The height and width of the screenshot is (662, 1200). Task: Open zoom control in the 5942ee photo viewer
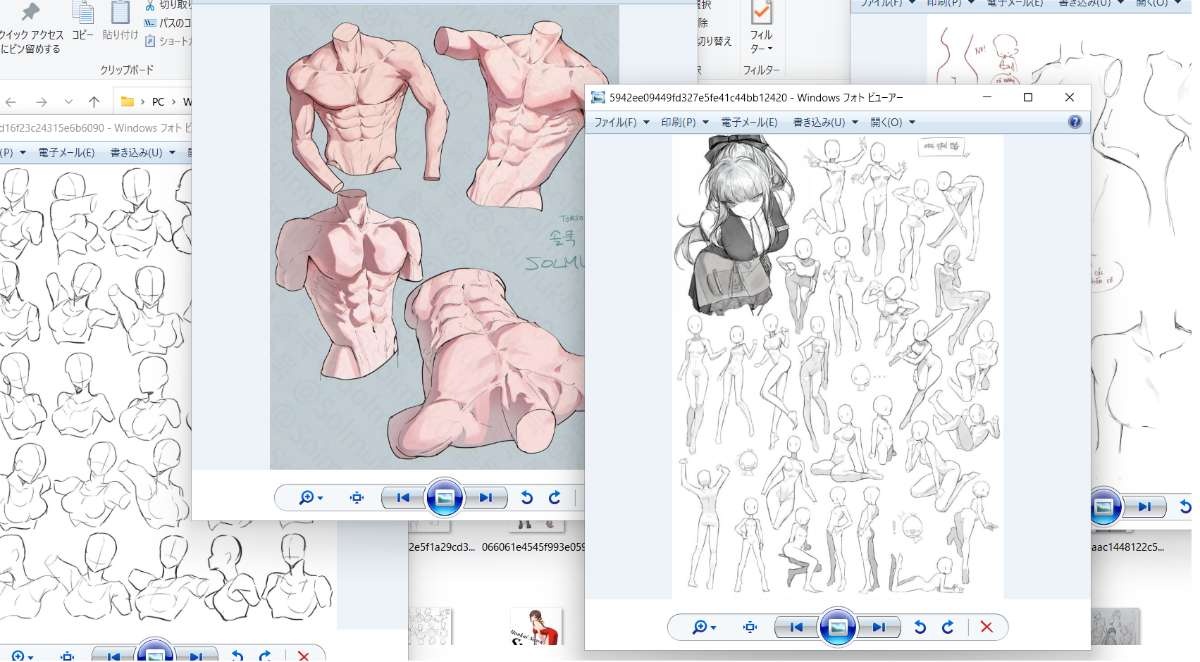coord(704,627)
